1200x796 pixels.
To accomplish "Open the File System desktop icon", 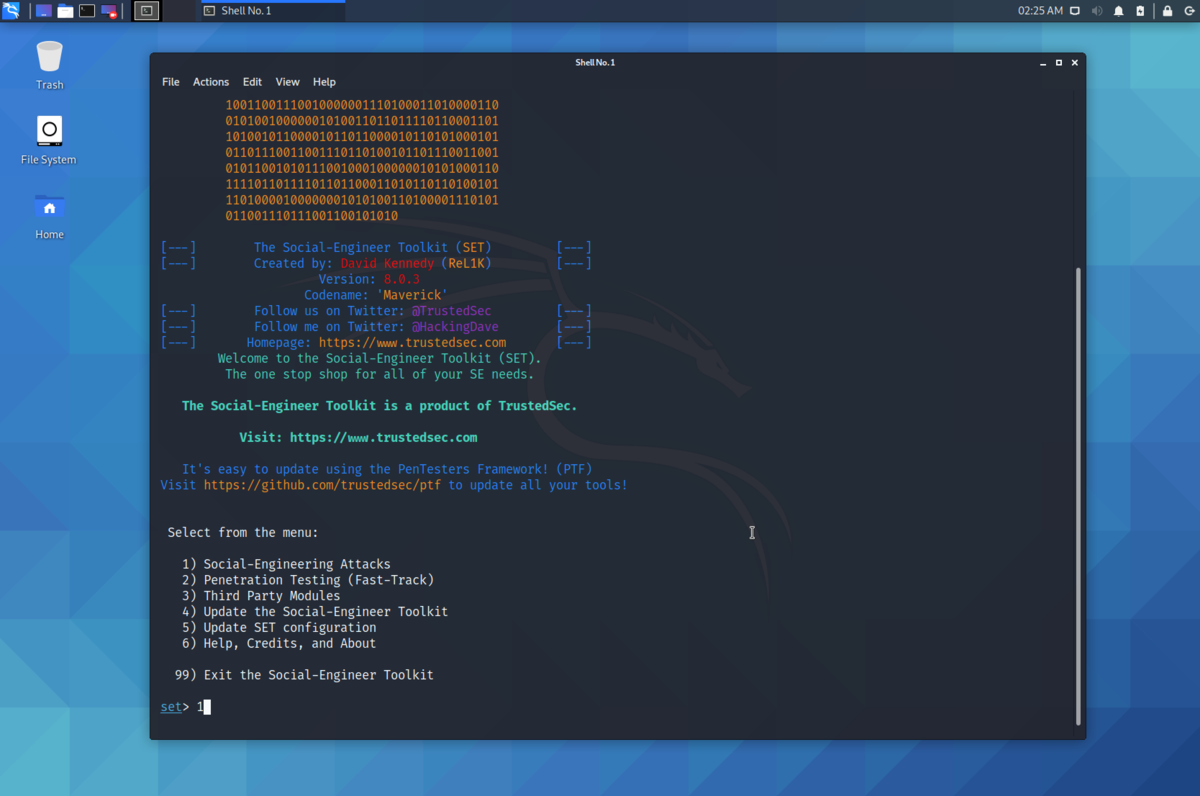I will 49,140.
